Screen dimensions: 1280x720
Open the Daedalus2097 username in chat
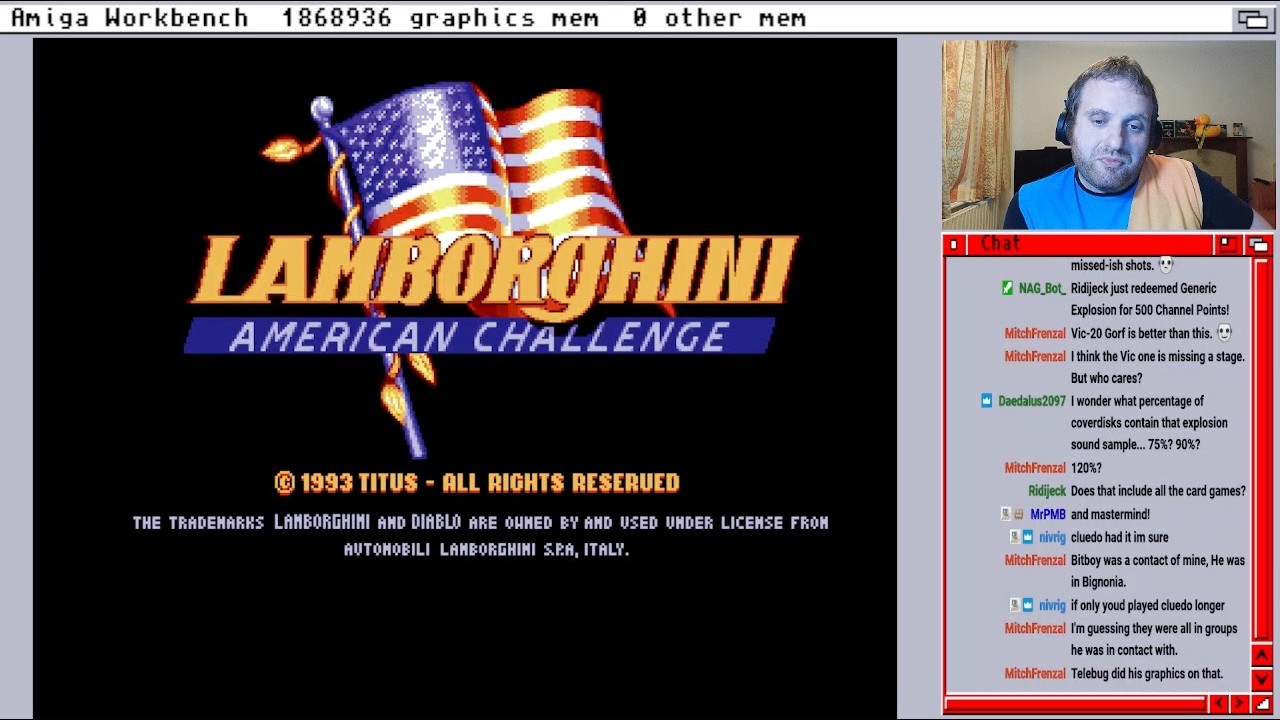1032,401
